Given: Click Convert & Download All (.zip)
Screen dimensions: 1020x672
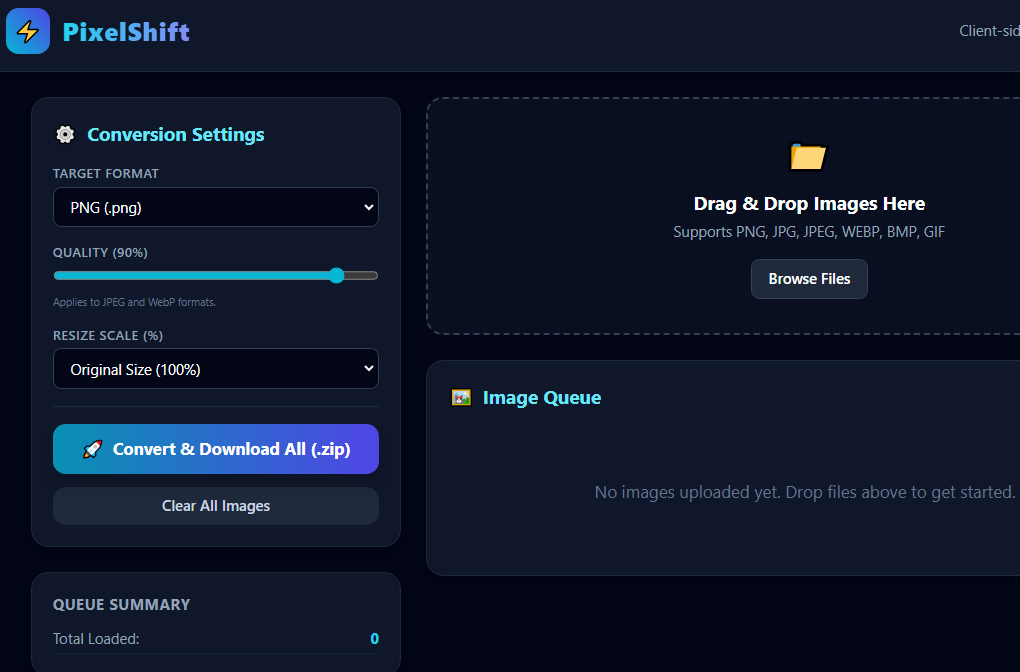Looking at the screenshot, I should tap(216, 450).
